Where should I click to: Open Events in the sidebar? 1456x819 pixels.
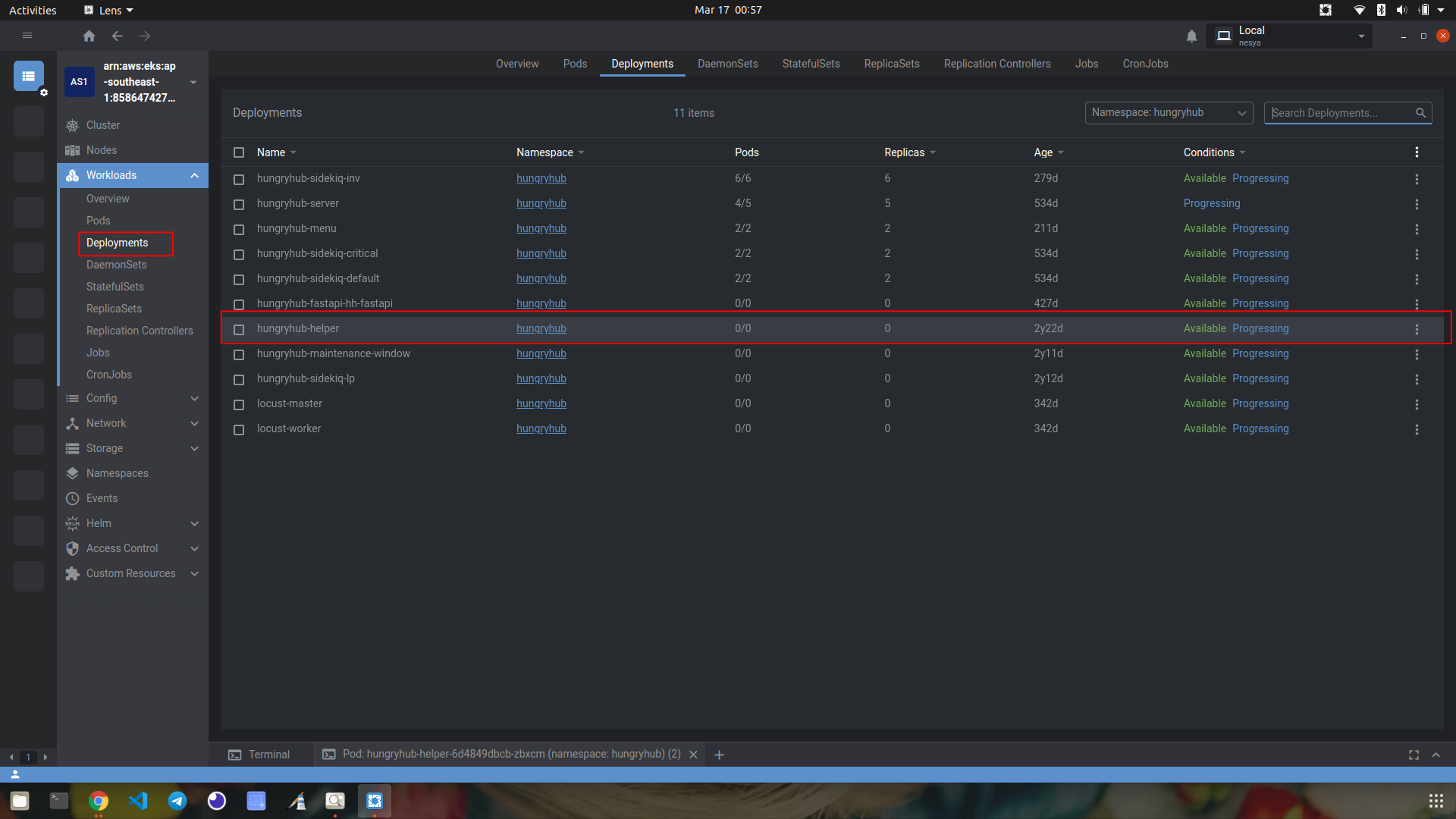(102, 498)
